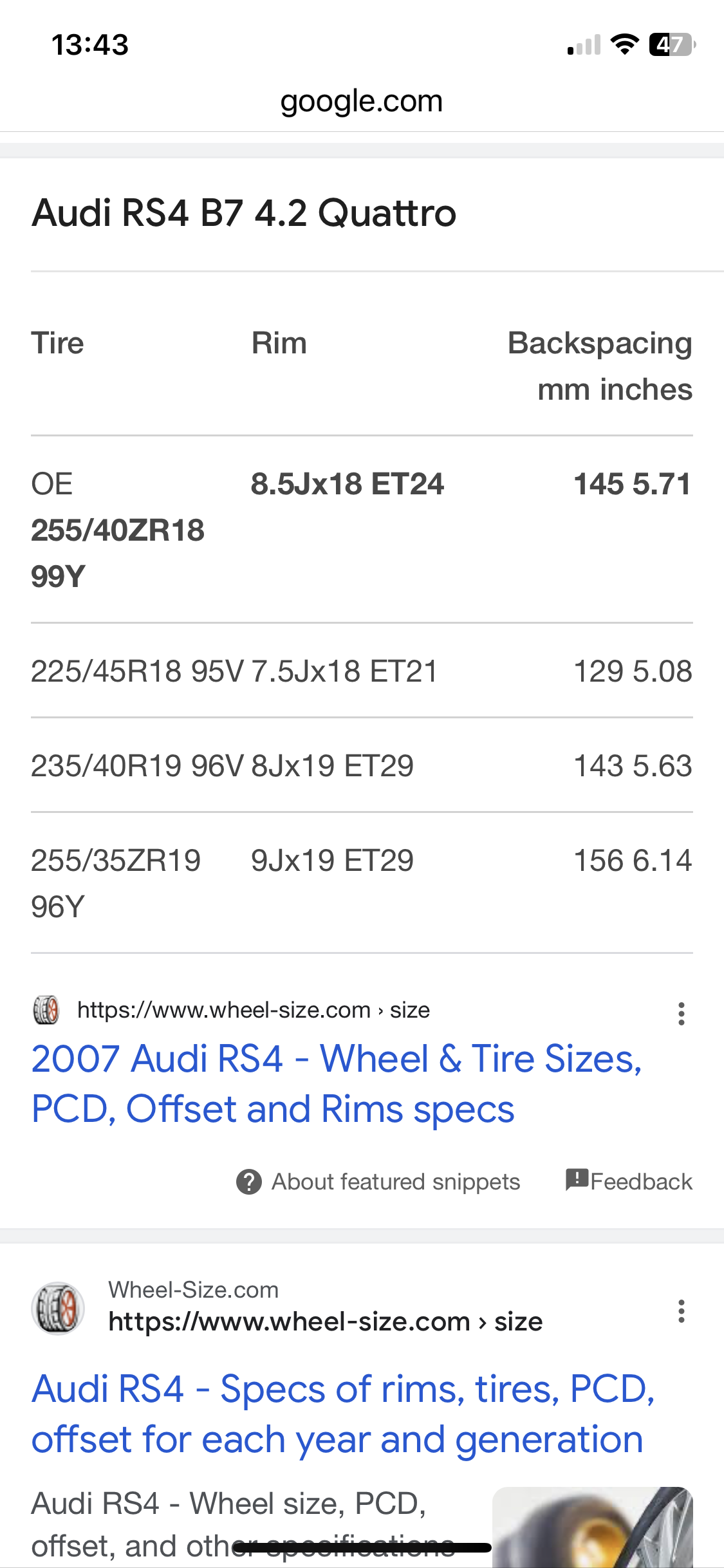Viewport: 724px width, 1568px height.
Task: Tap the clock time in status bar
Action: pos(90,45)
